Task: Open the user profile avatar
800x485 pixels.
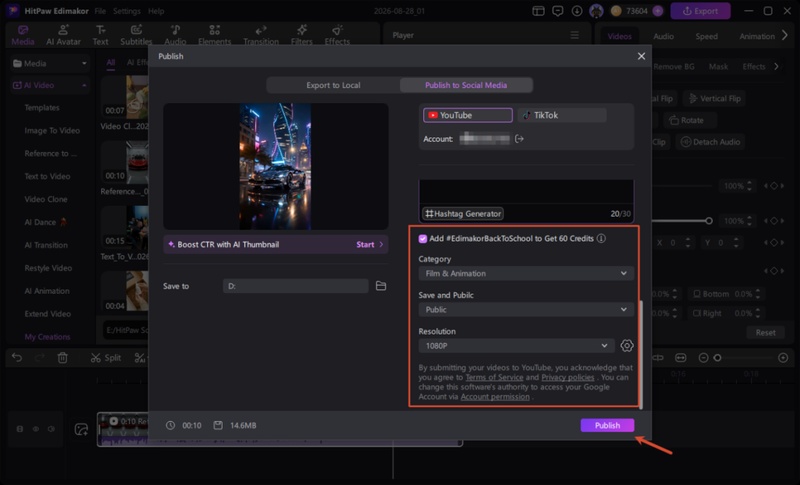Action: [x=596, y=11]
